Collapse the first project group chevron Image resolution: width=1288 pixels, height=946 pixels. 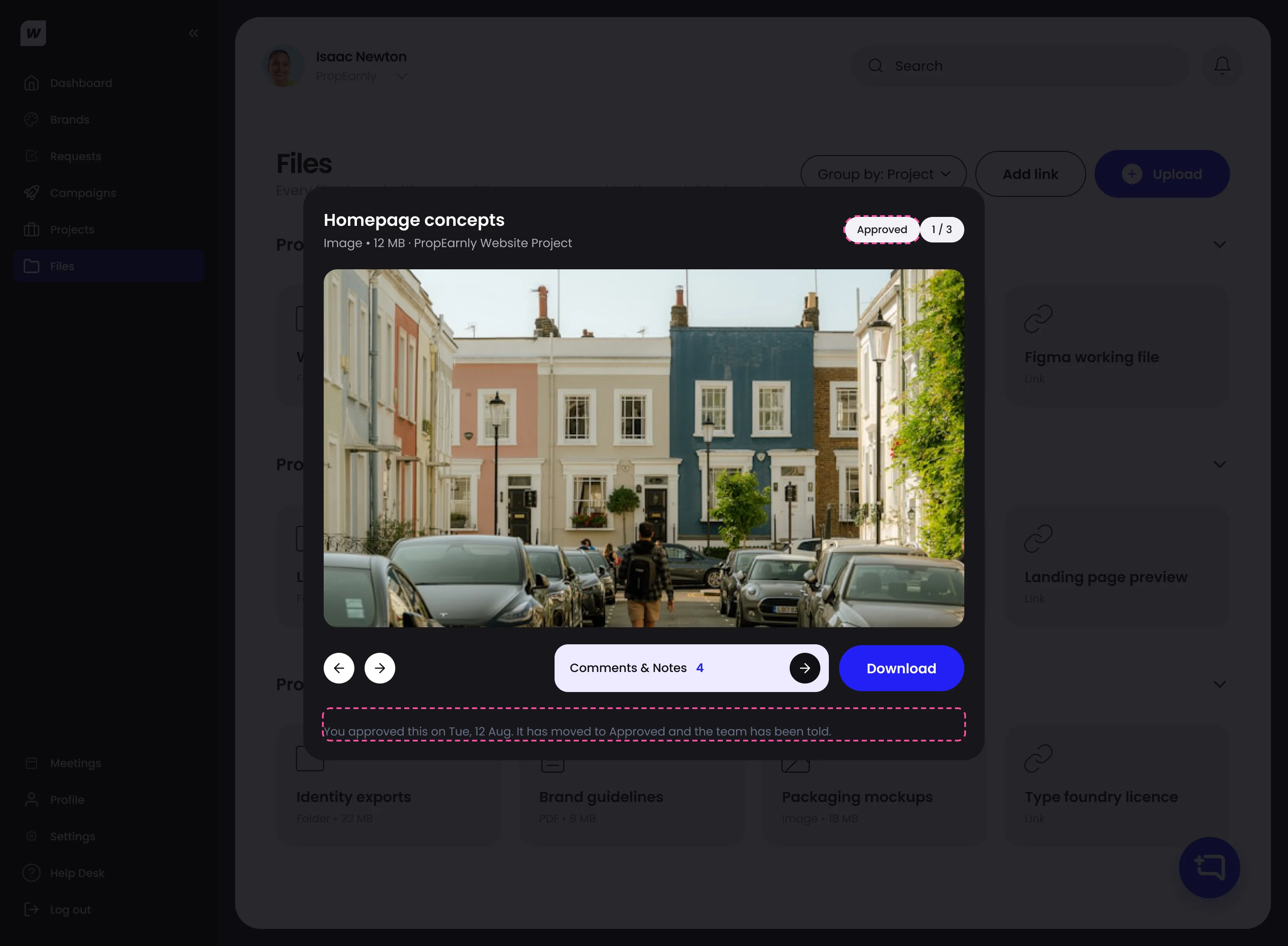coord(1220,245)
